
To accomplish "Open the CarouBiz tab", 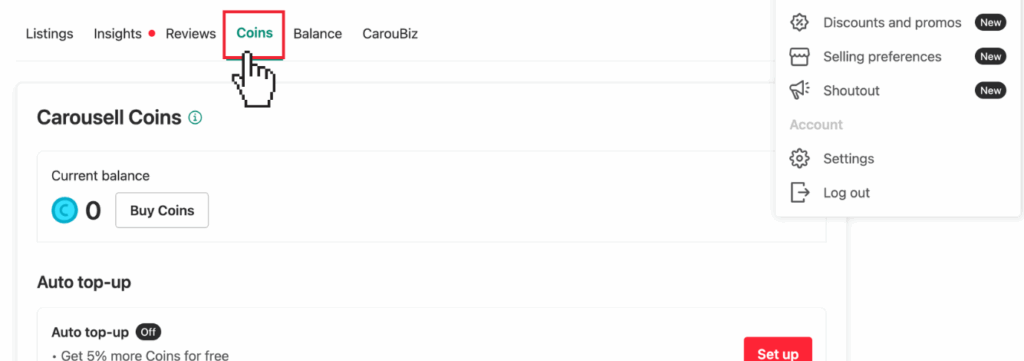I will (390, 34).
